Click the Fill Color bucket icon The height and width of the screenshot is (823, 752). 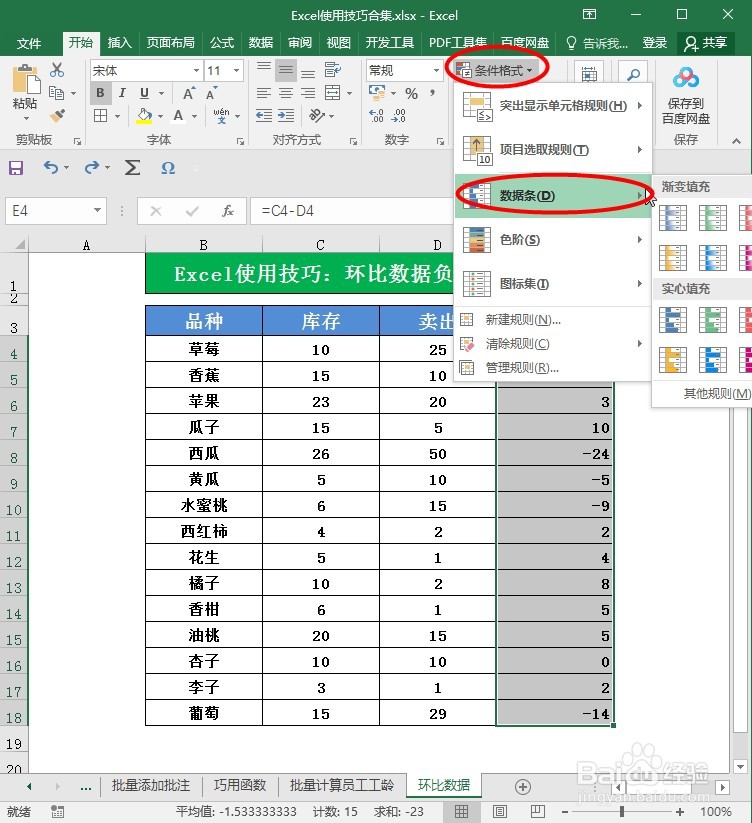[x=144, y=115]
